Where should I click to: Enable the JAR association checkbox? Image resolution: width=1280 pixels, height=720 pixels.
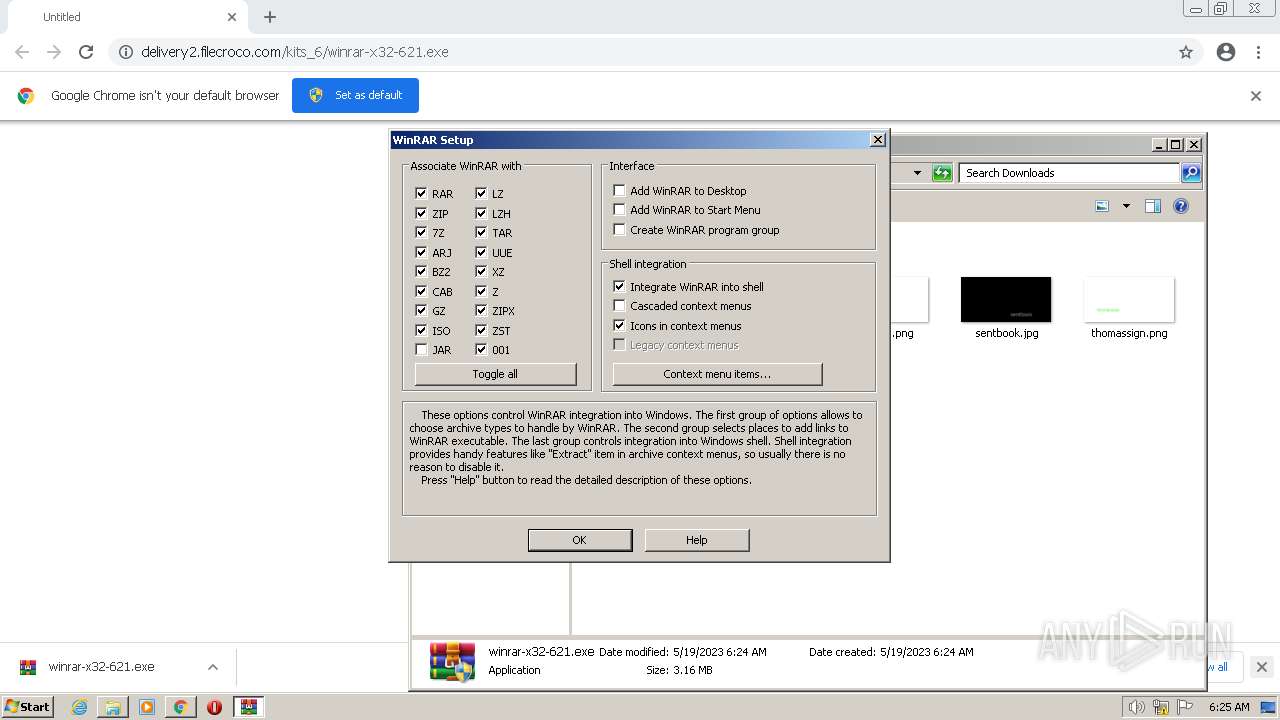(x=421, y=350)
